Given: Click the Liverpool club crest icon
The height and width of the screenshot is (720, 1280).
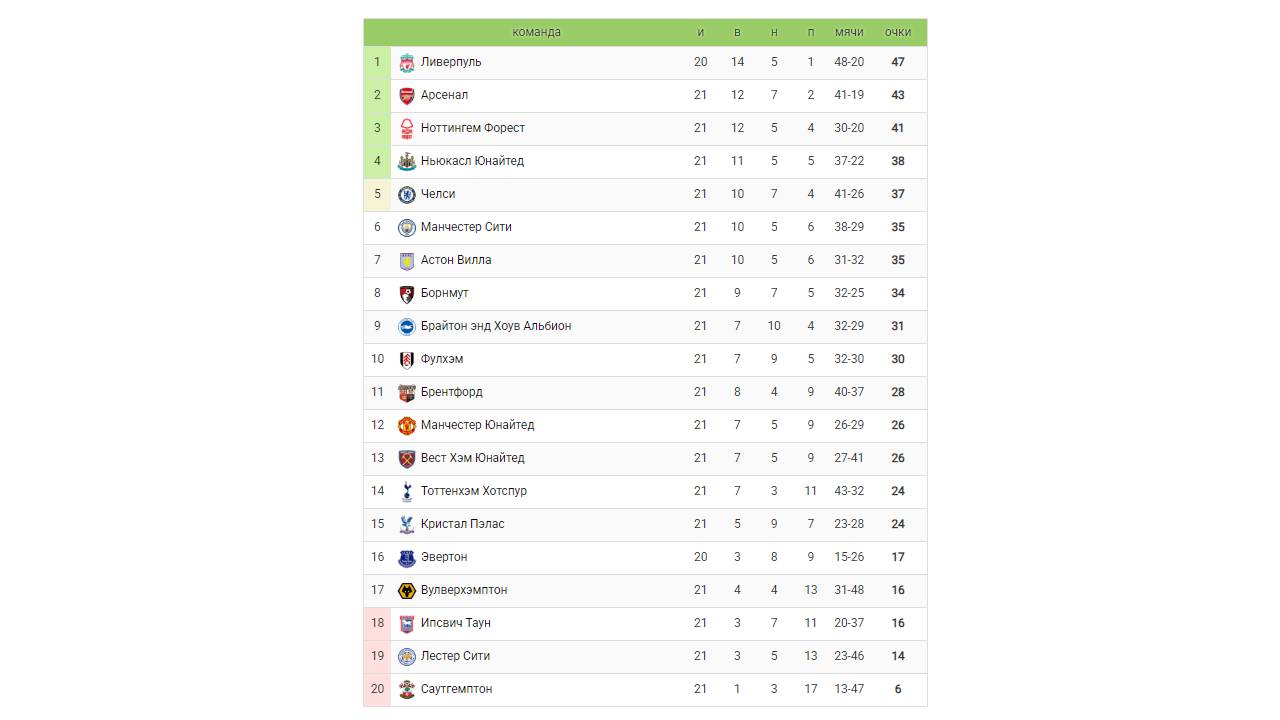Looking at the screenshot, I should coord(407,63).
